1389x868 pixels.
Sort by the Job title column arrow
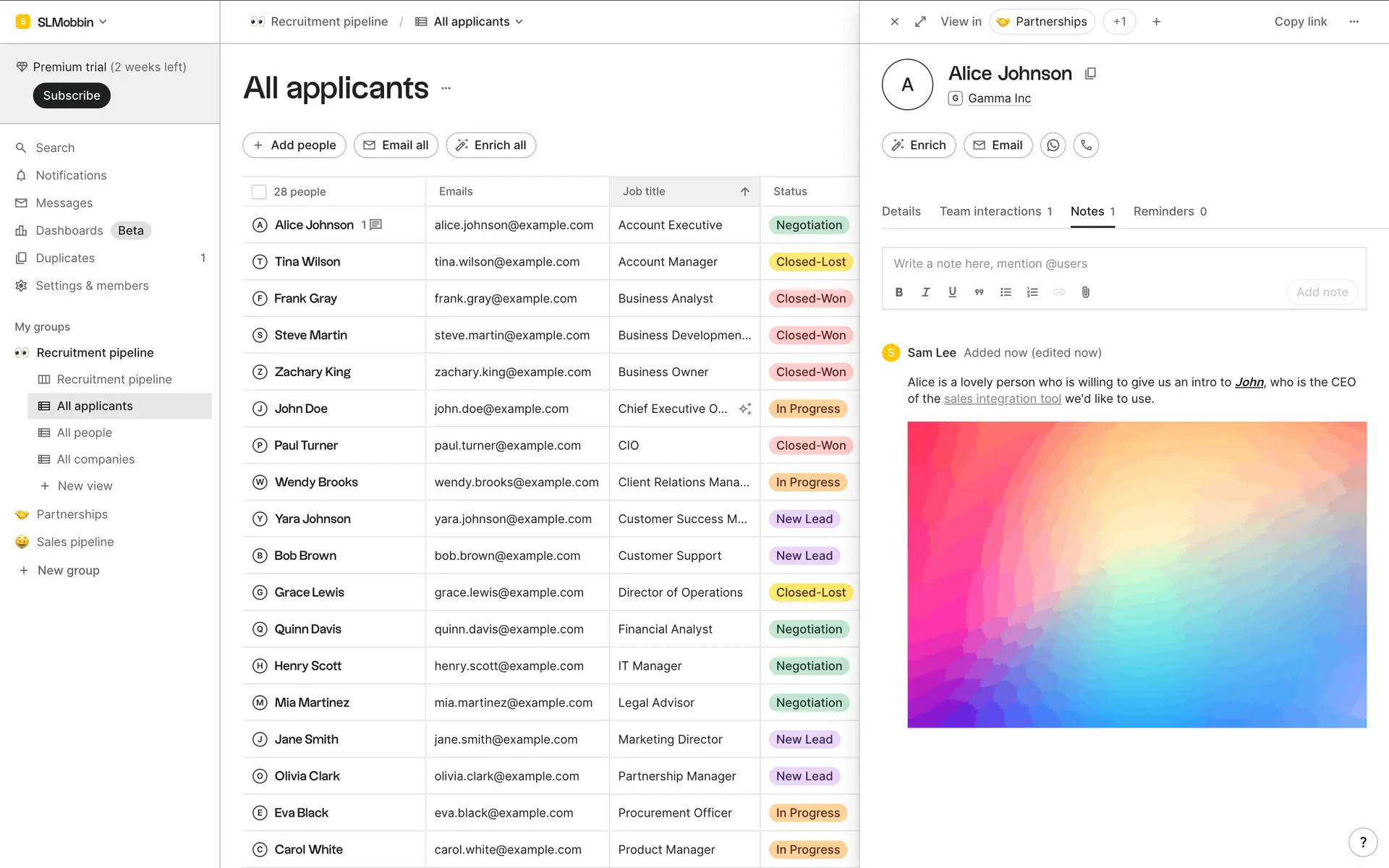click(x=744, y=192)
